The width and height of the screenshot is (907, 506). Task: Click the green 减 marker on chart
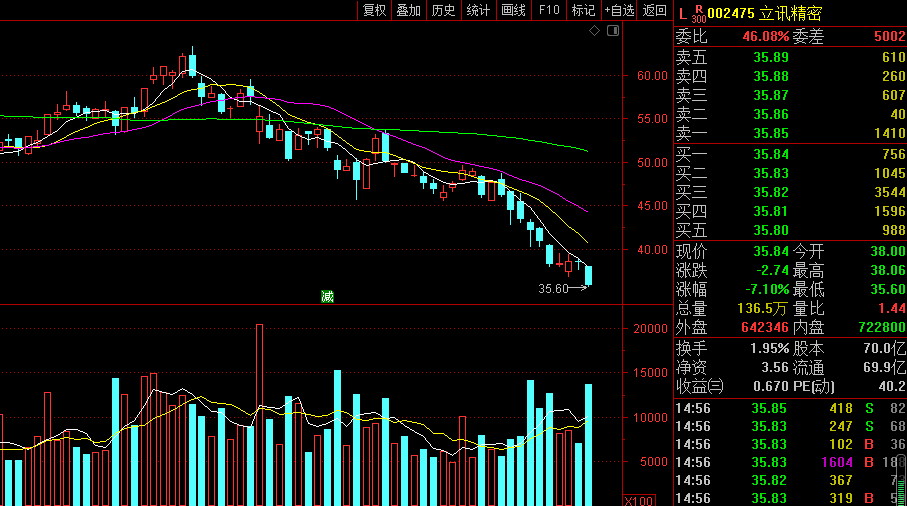(x=327, y=297)
